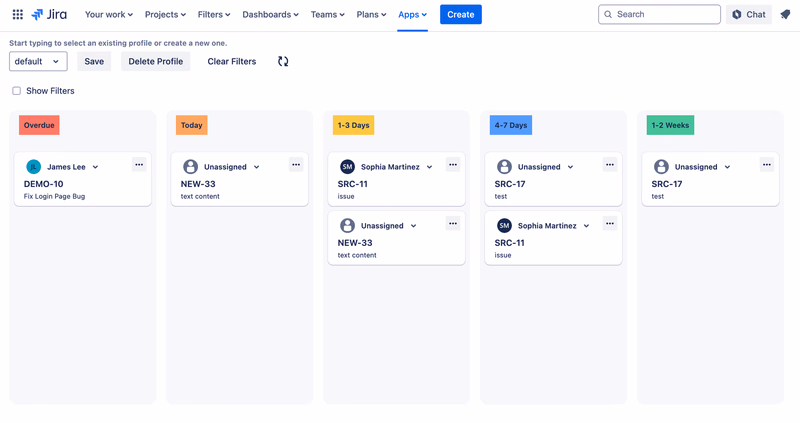The height and width of the screenshot is (423, 800).
Task: Click the Clear Filters button
Action: [232, 61]
